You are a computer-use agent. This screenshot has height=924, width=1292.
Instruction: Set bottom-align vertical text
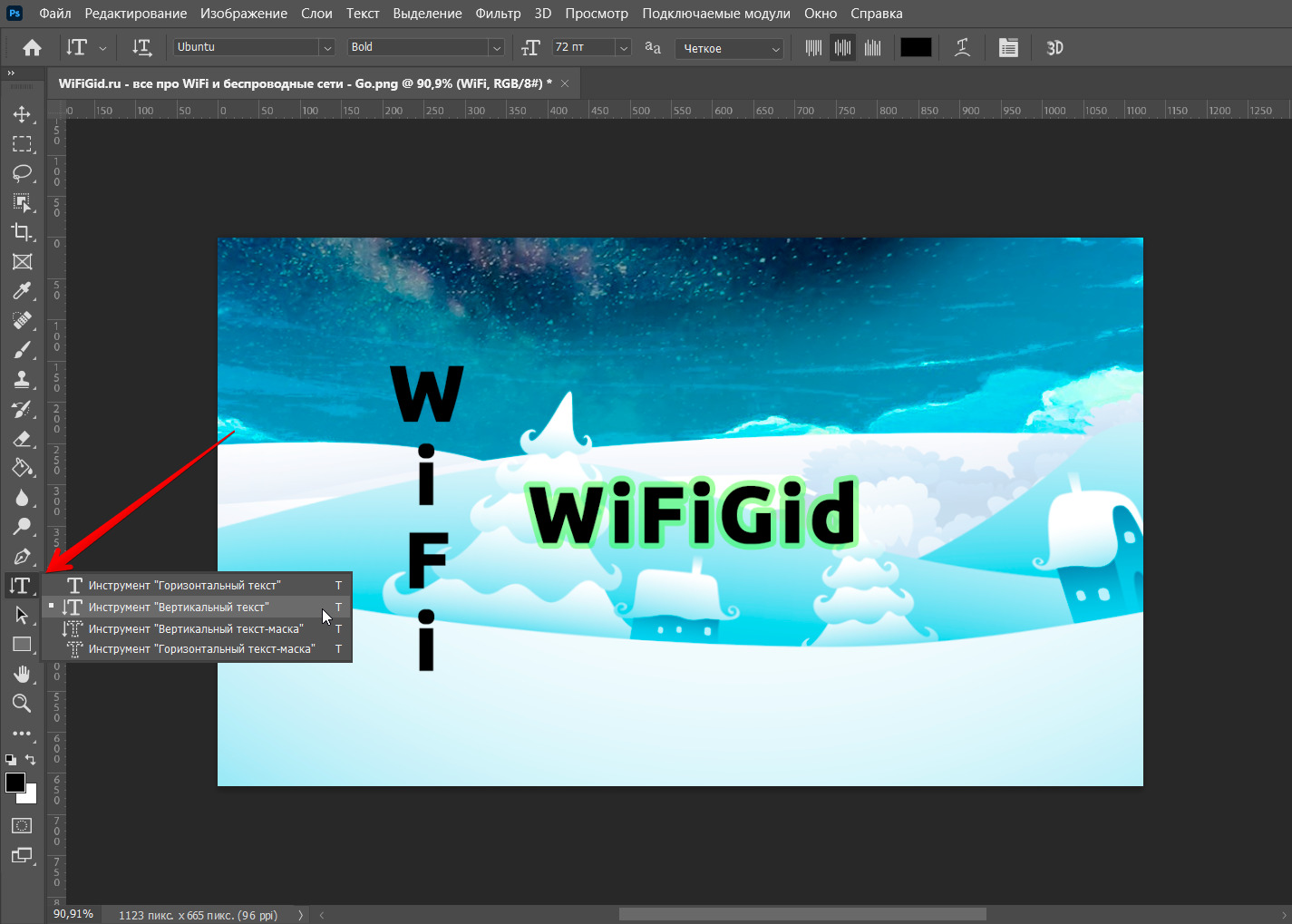[x=873, y=48]
